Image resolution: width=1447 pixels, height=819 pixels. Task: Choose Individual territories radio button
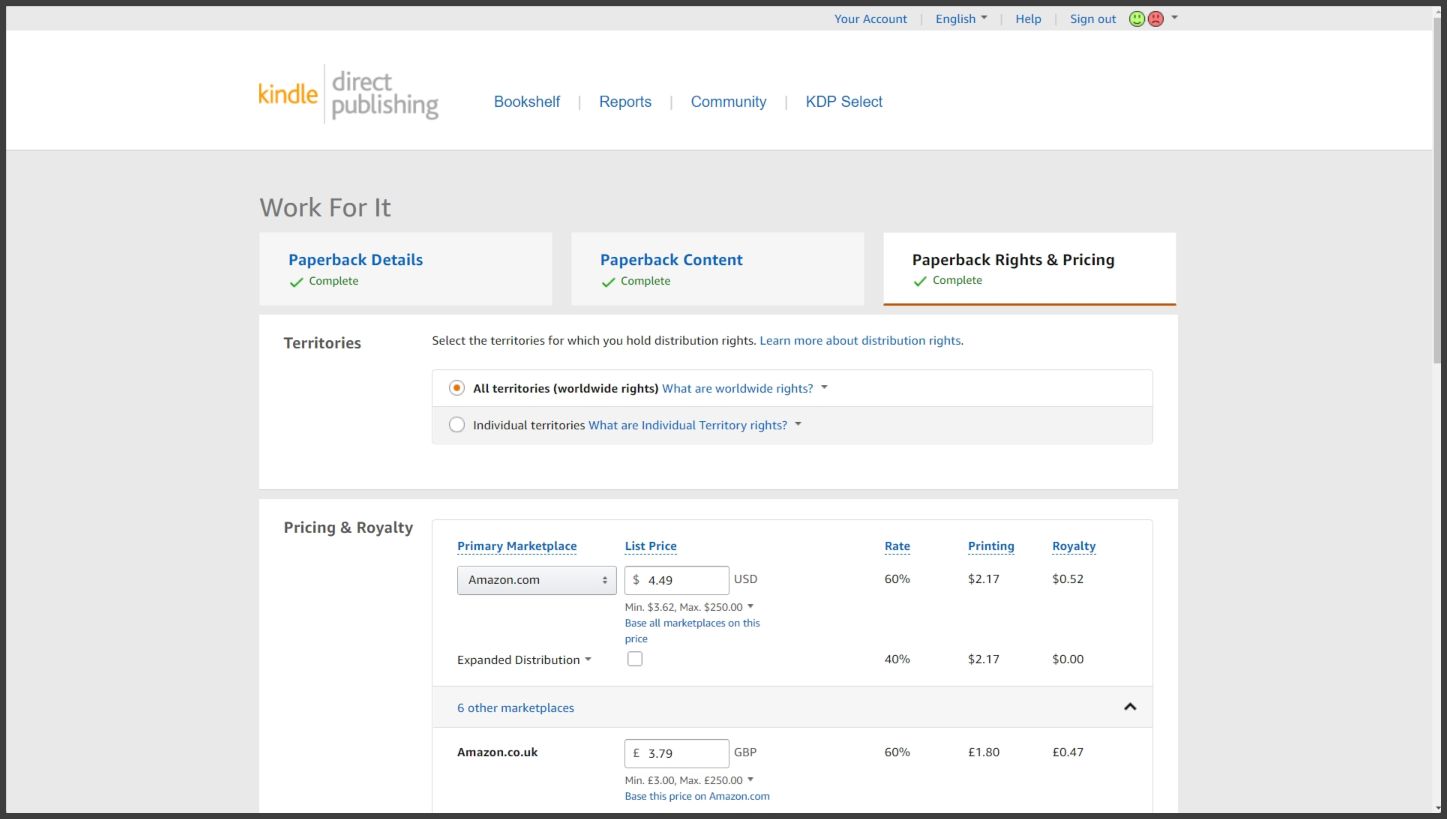point(457,425)
